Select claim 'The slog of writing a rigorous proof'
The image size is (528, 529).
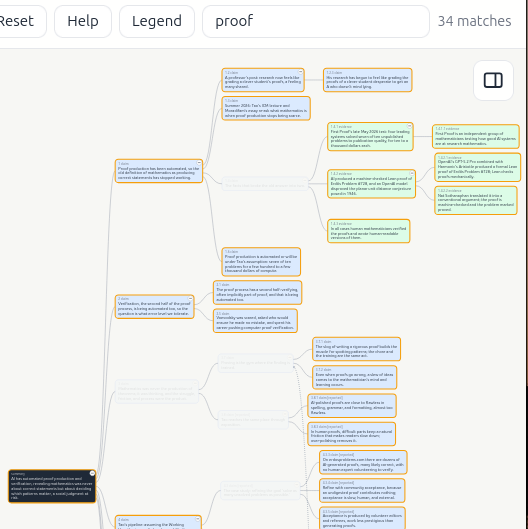(357, 349)
